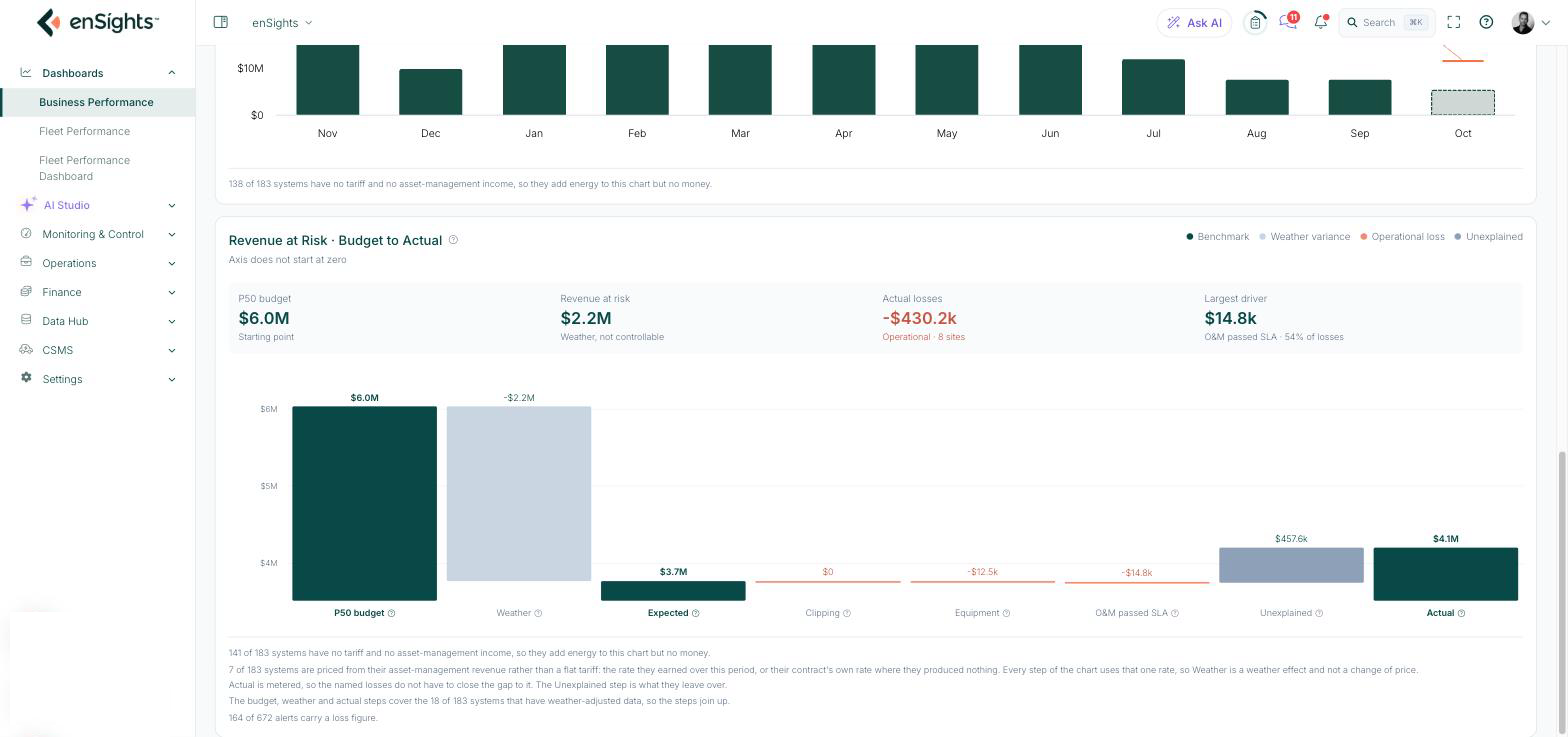Click info icon next to Actual axis label
Image resolution: width=1568 pixels, height=737 pixels.
point(1461,613)
